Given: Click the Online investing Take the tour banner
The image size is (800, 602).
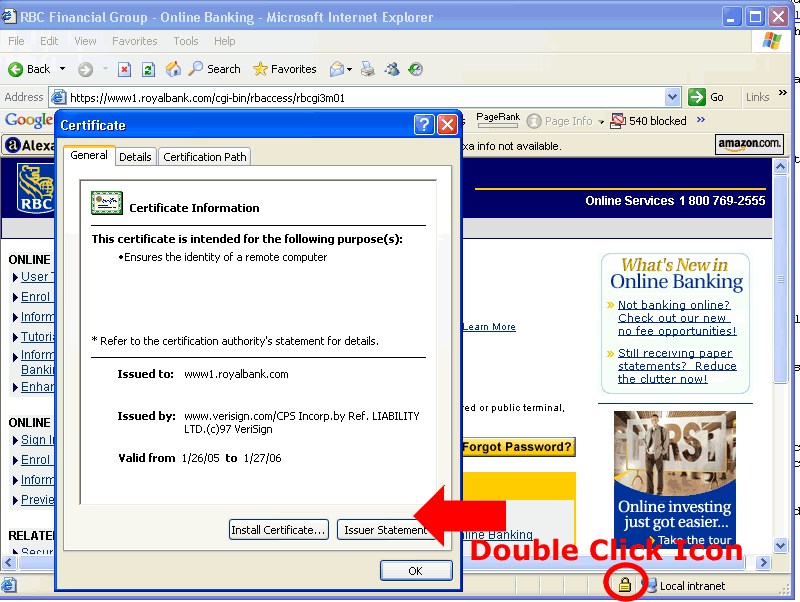Looking at the screenshot, I should (674, 478).
